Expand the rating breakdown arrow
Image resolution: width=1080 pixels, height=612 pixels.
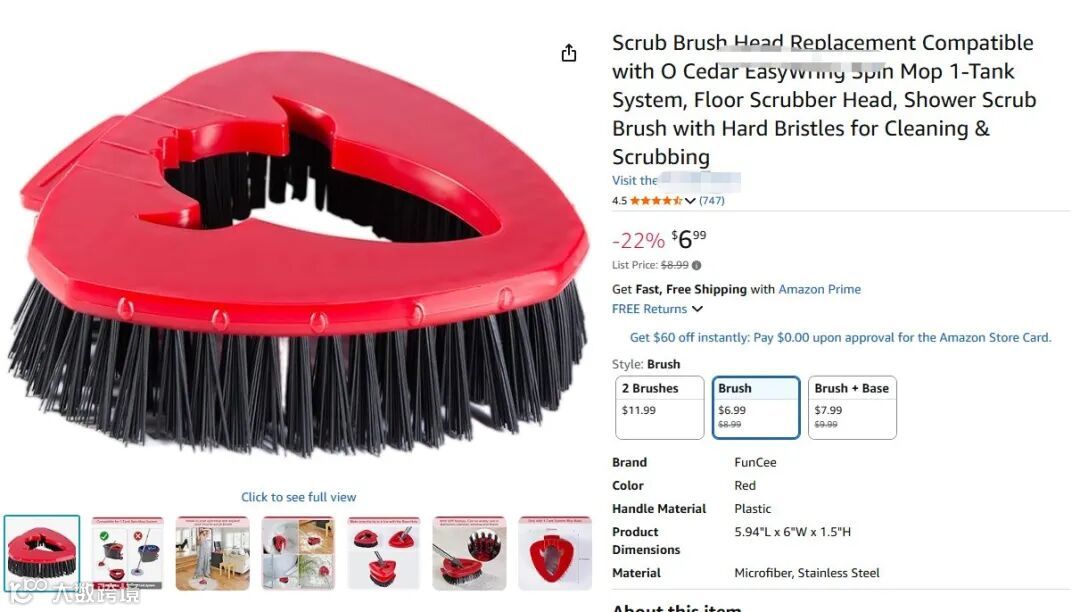689,200
